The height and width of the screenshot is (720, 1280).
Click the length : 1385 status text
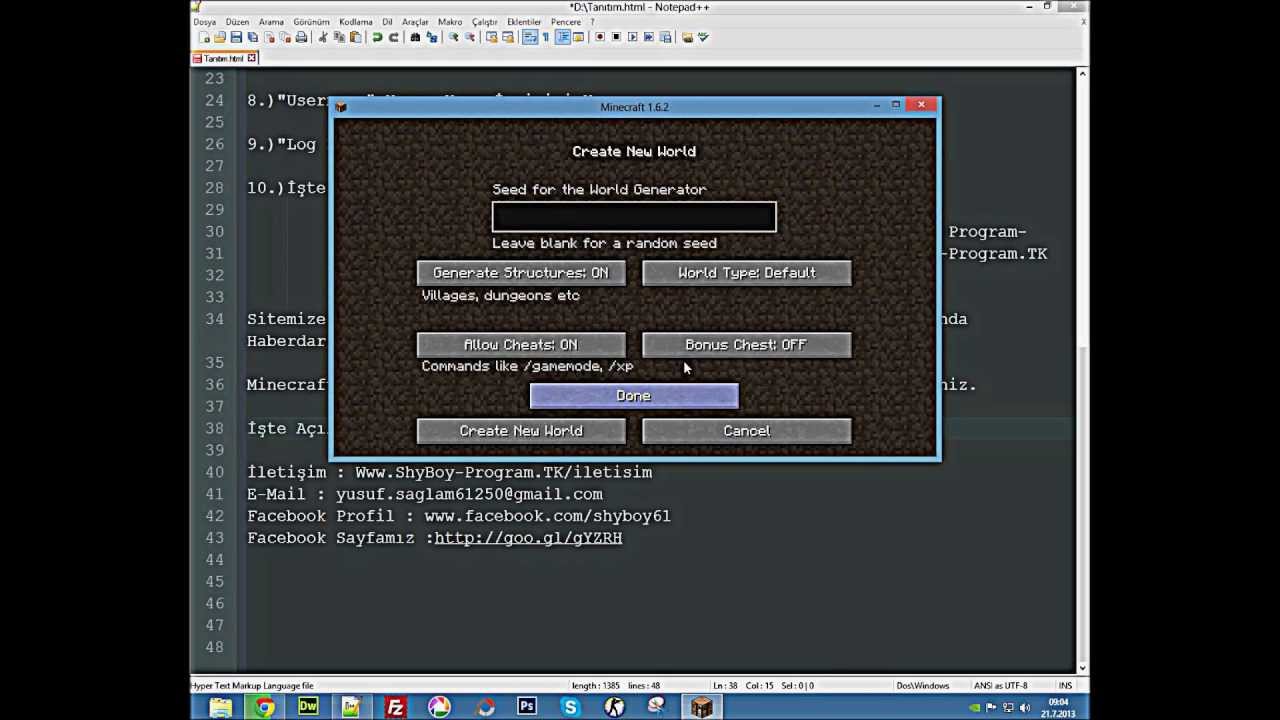click(x=597, y=686)
